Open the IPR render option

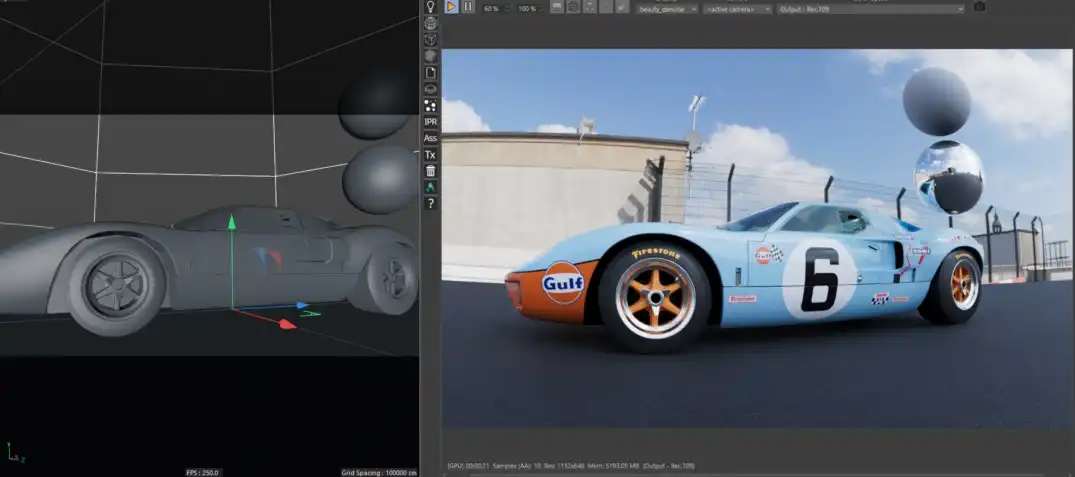tap(431, 122)
